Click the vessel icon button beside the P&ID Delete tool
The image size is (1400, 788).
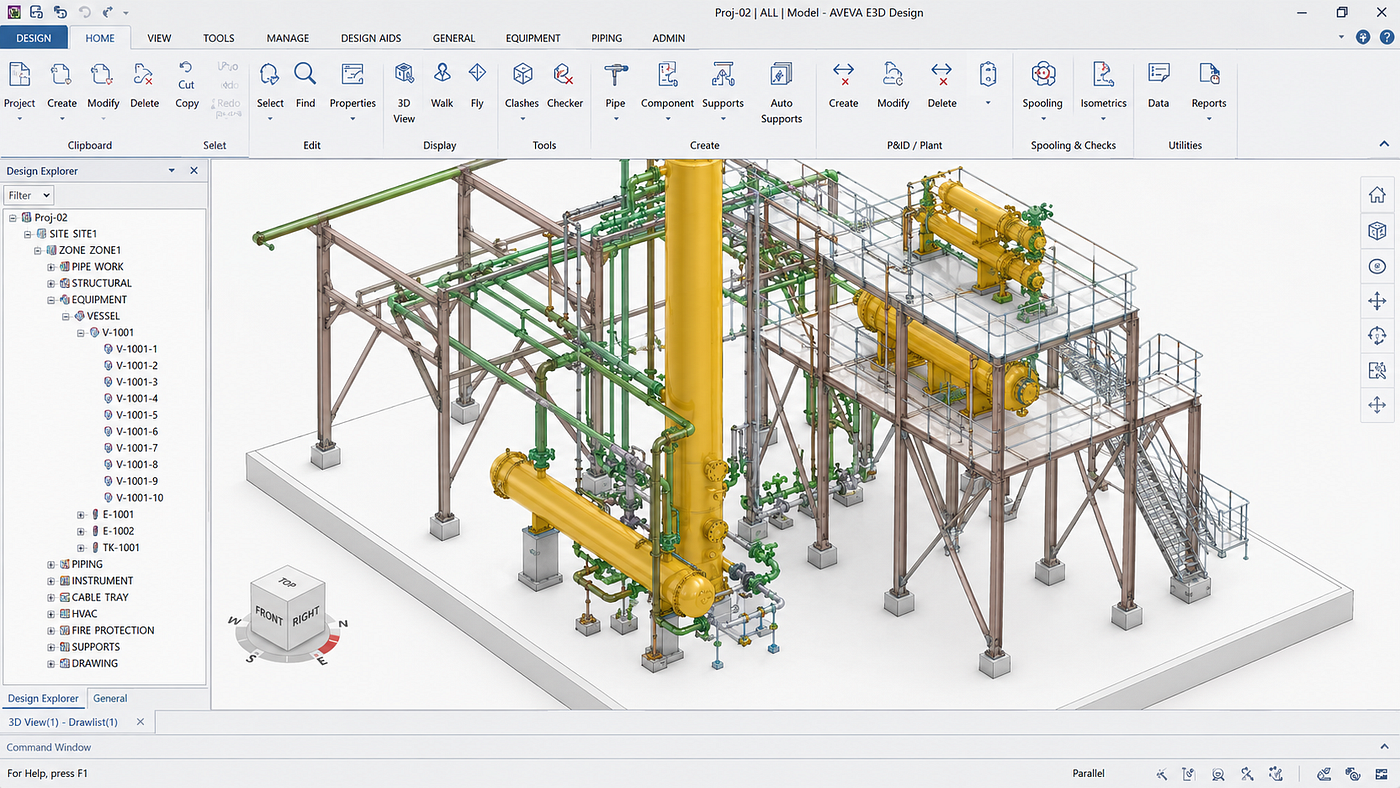988,75
